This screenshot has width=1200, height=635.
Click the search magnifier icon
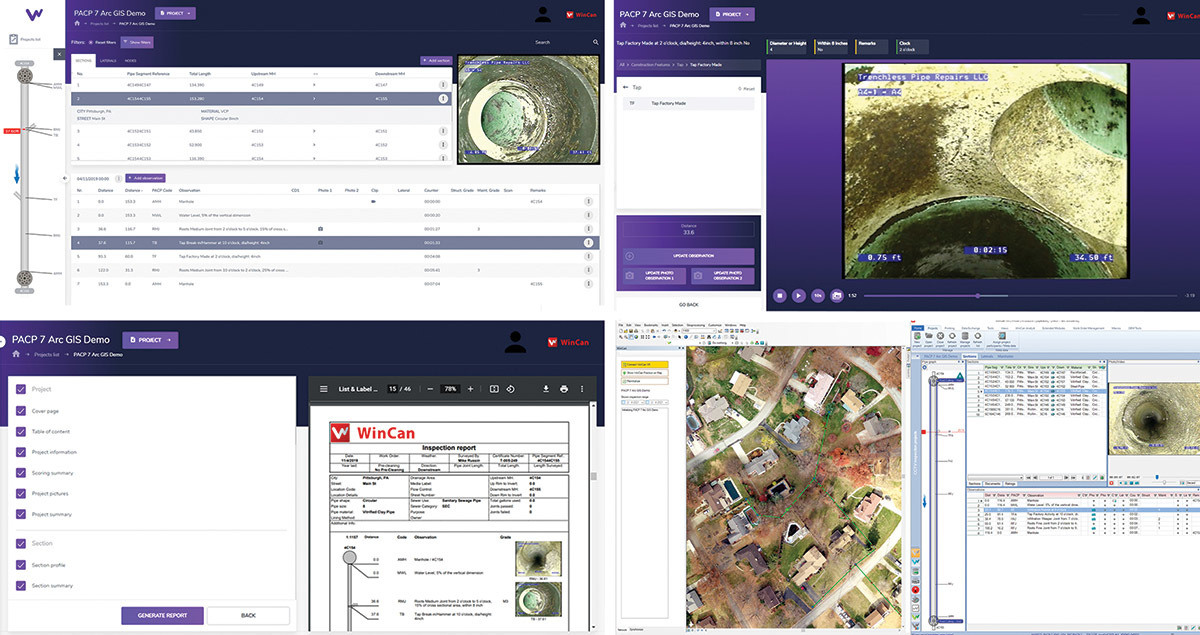click(x=596, y=43)
